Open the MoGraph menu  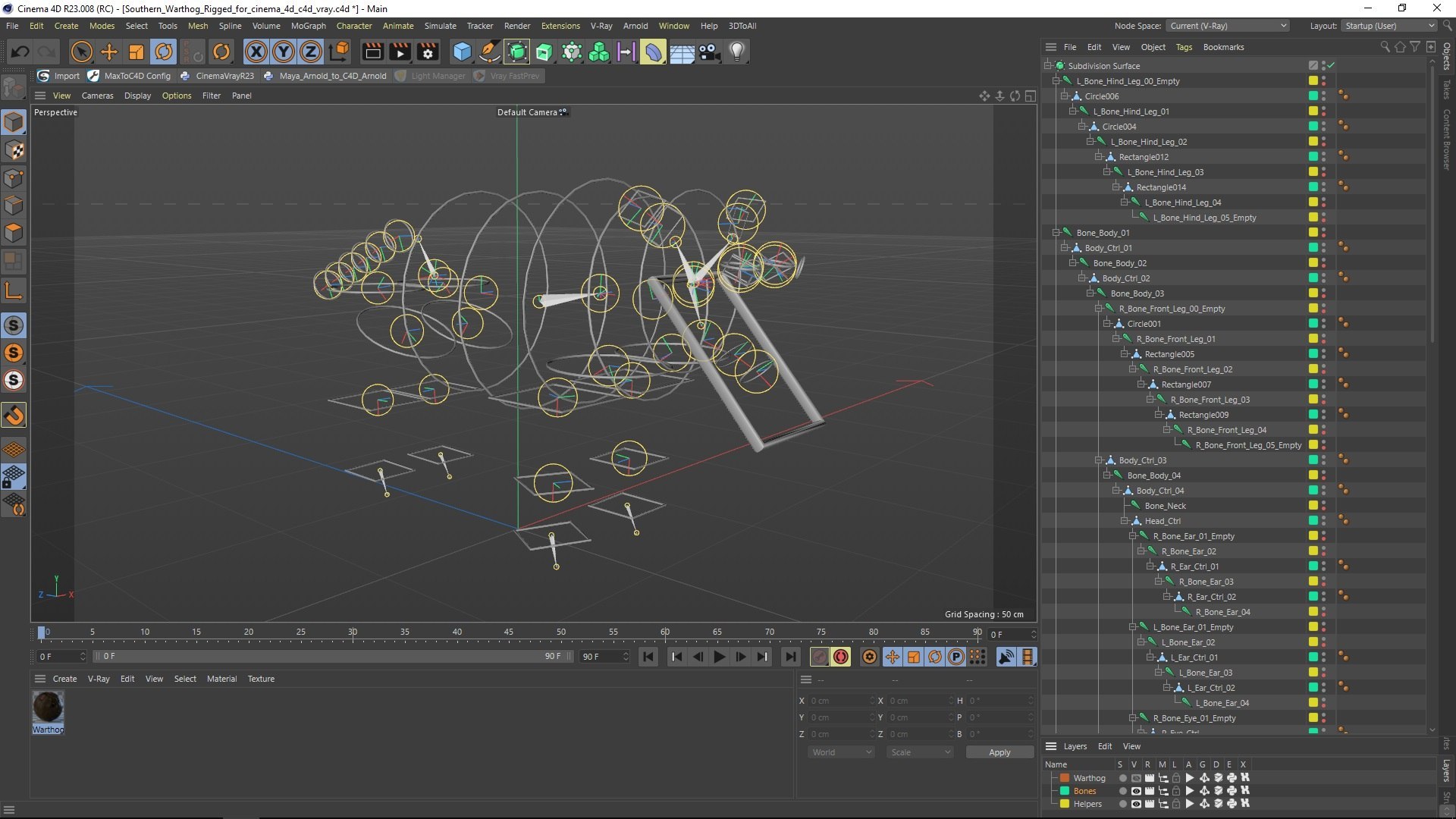[x=308, y=26]
